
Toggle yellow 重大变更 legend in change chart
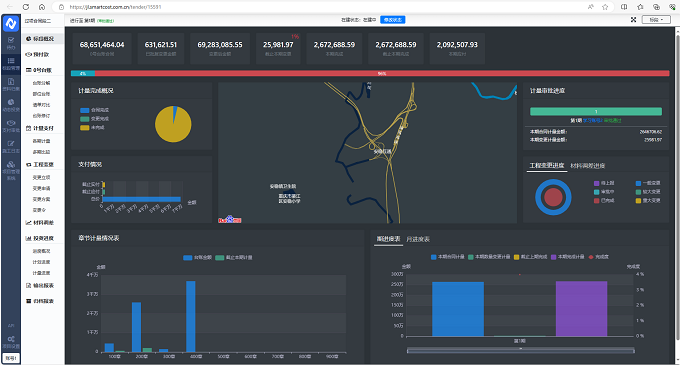[x=648, y=200]
